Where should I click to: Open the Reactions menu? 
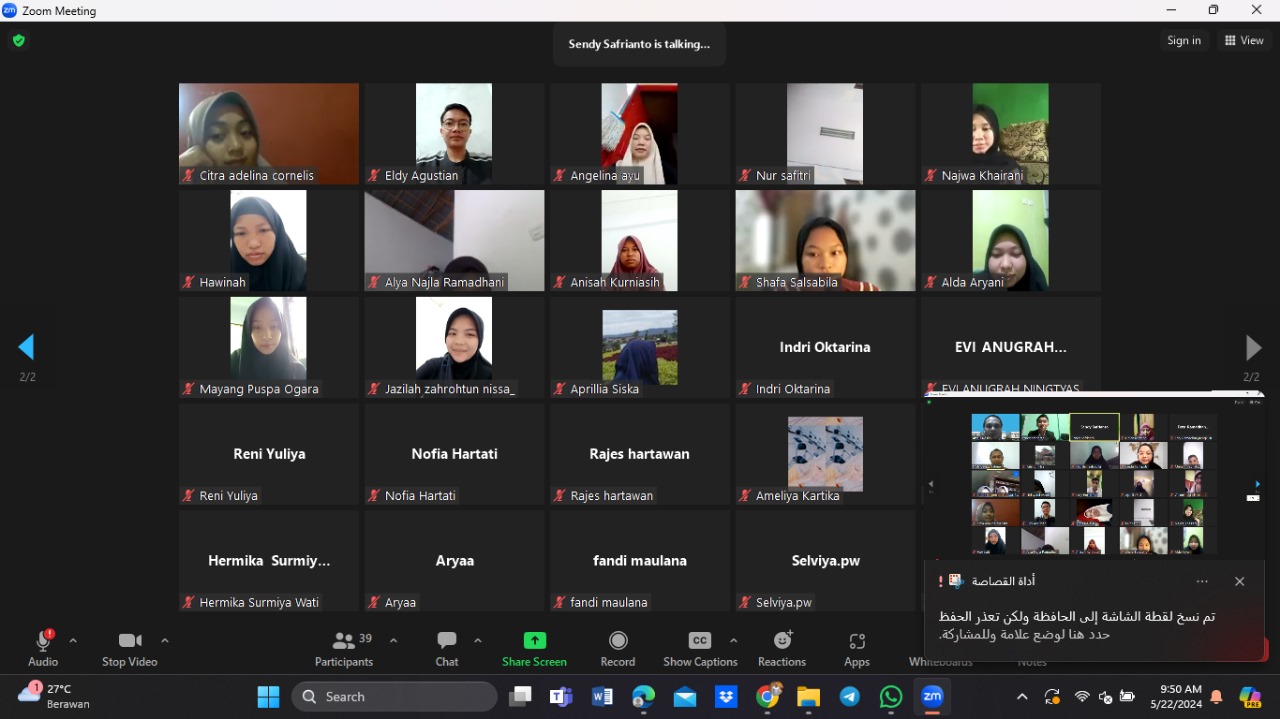coord(782,648)
